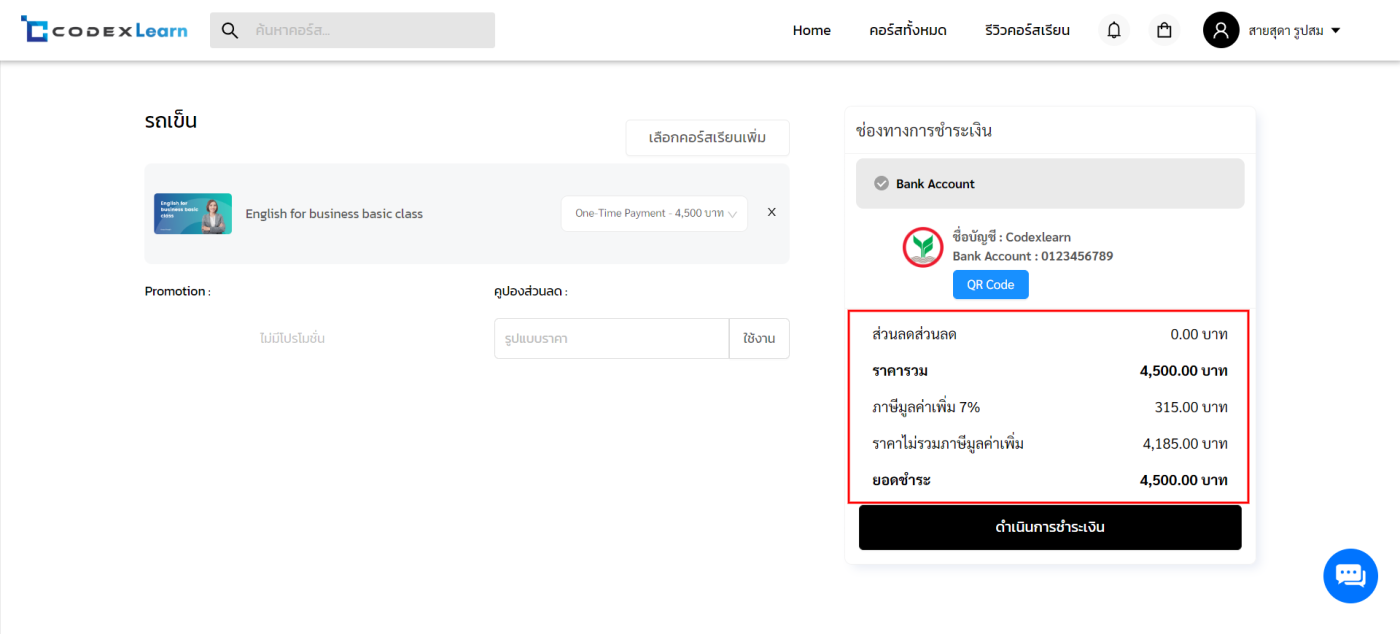Open รีวิวคอร์สเรียน in the navigation

pos(1026,30)
